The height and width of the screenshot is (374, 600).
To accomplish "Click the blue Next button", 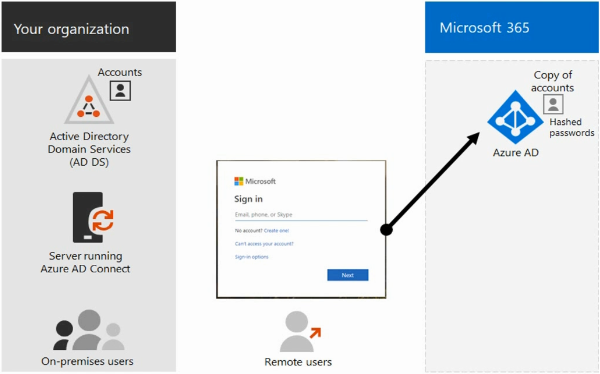I will click(347, 275).
